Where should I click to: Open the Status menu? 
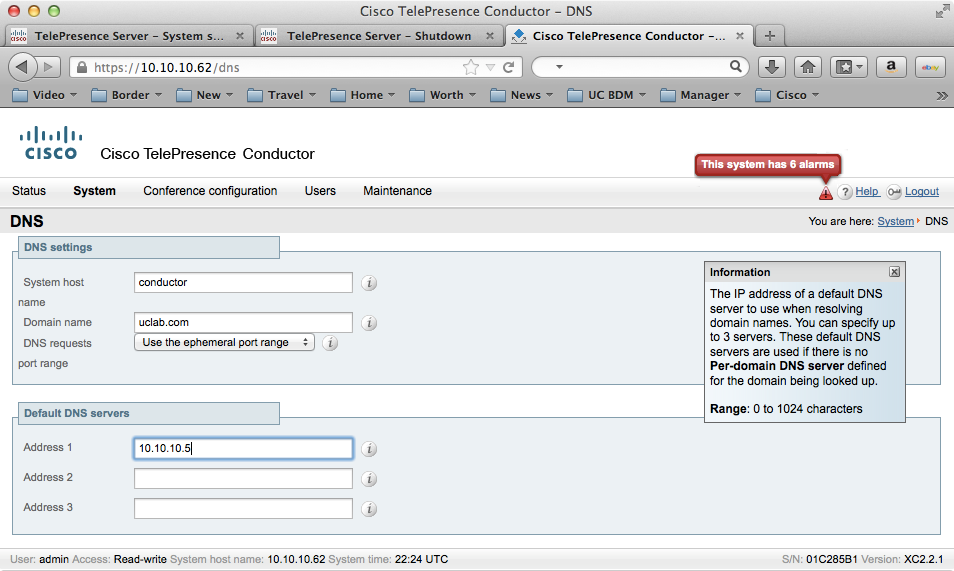click(x=29, y=191)
